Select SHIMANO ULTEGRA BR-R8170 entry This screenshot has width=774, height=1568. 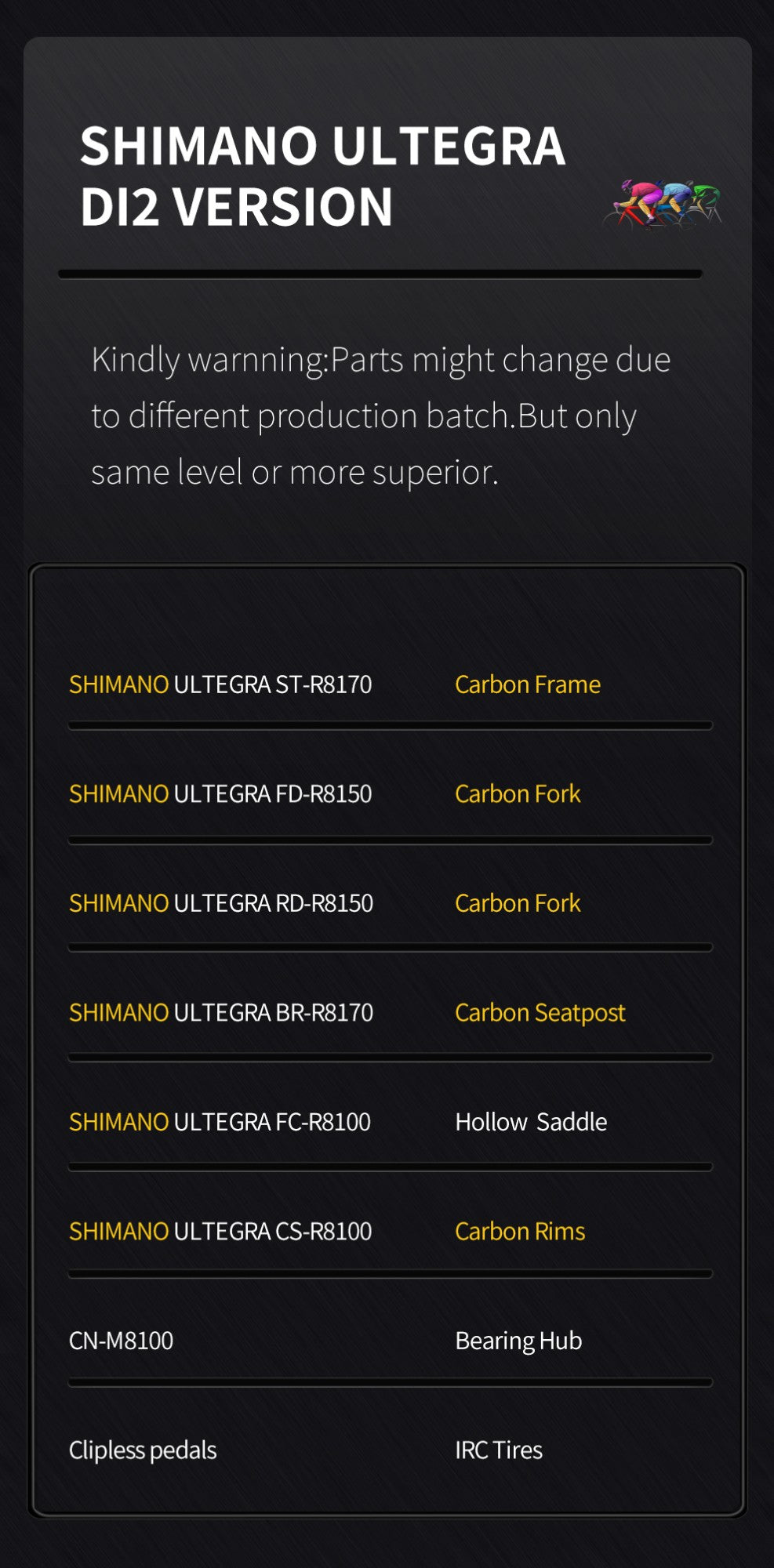[221, 1013]
